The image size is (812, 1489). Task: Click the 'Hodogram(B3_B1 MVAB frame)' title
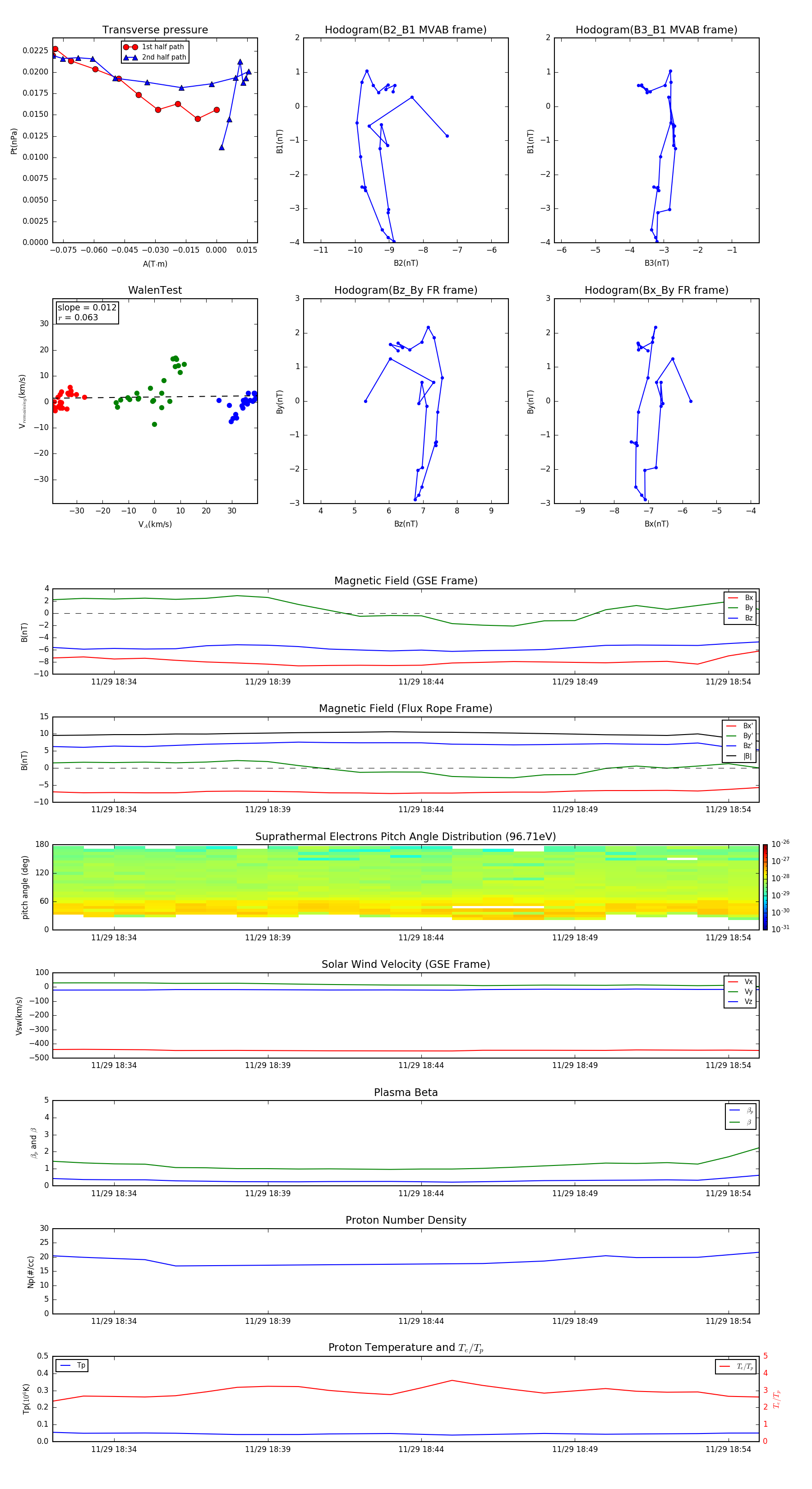656,30
